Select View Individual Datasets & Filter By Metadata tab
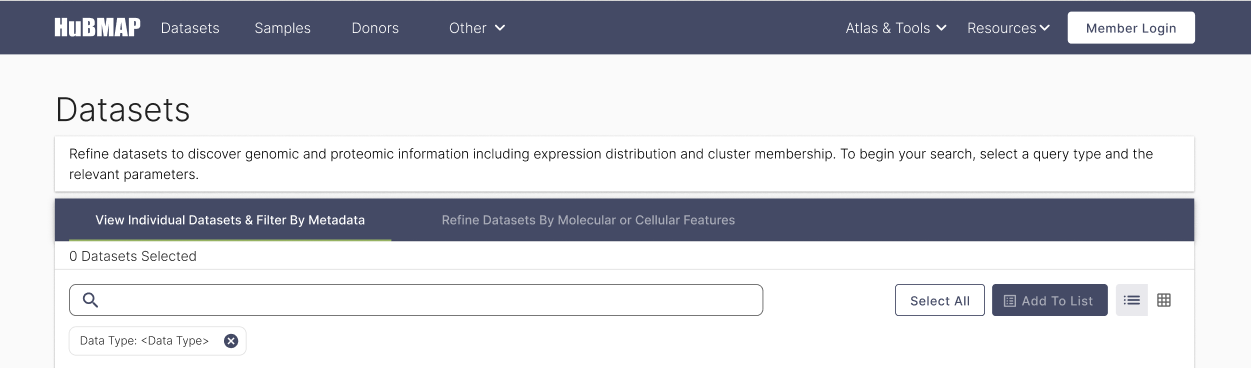Image resolution: width=1251 pixels, height=368 pixels. coord(230,220)
